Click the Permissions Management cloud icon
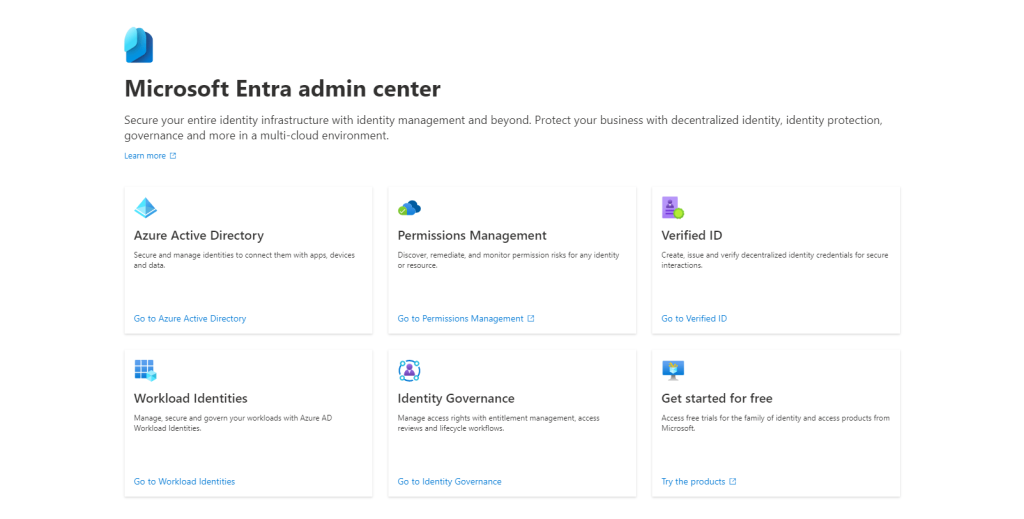The height and width of the screenshot is (519, 1024). point(409,208)
